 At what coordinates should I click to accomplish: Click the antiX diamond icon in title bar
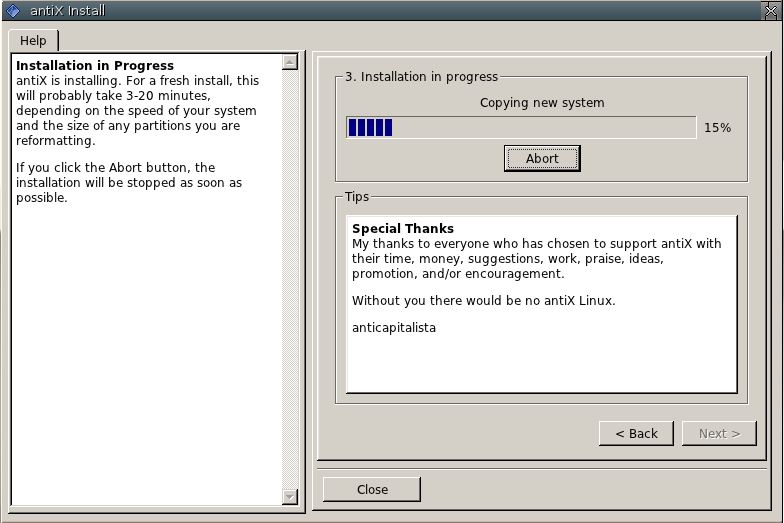(x=13, y=10)
